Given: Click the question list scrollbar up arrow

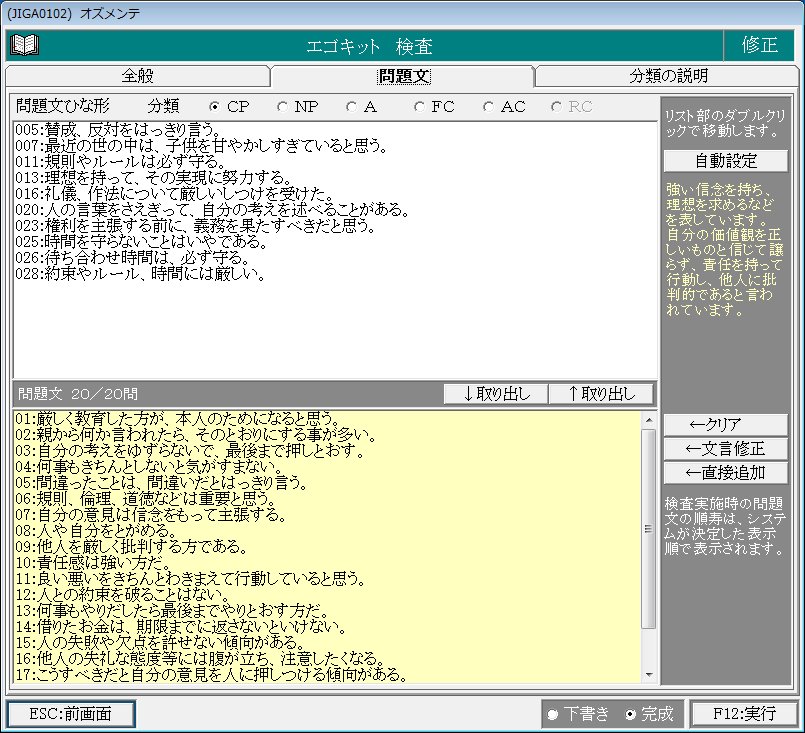Looking at the screenshot, I should click(649, 420).
